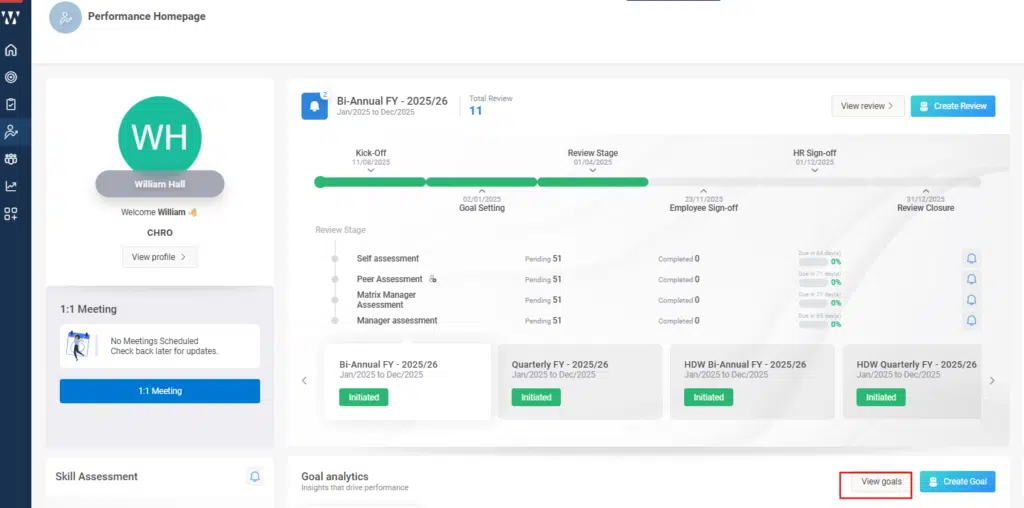The height and width of the screenshot is (508, 1024).
Task: Click Create Review button
Action: coord(953,106)
